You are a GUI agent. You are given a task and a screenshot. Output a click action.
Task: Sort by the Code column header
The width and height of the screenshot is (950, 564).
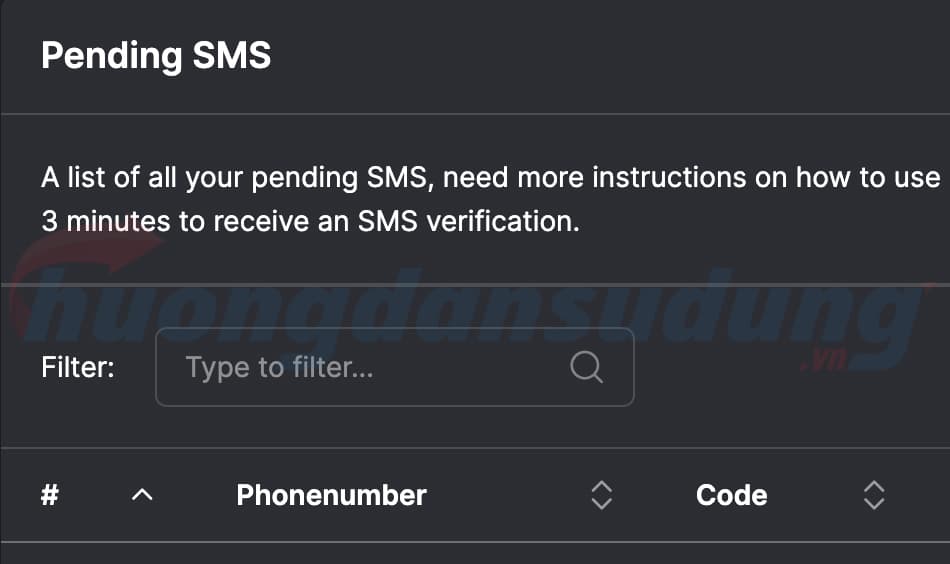[731, 495]
